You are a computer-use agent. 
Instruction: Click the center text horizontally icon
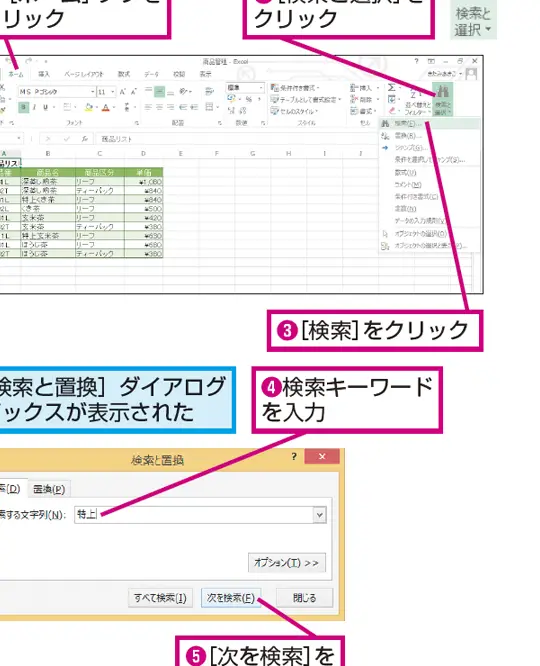tap(159, 107)
